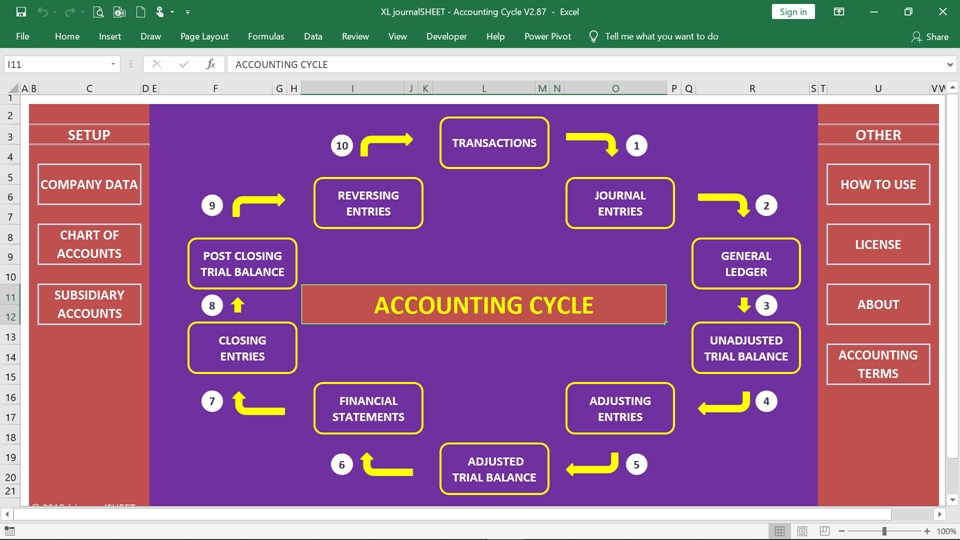Open CHART OF ACCOUNTS button
This screenshot has height=540, width=960.
(x=89, y=244)
